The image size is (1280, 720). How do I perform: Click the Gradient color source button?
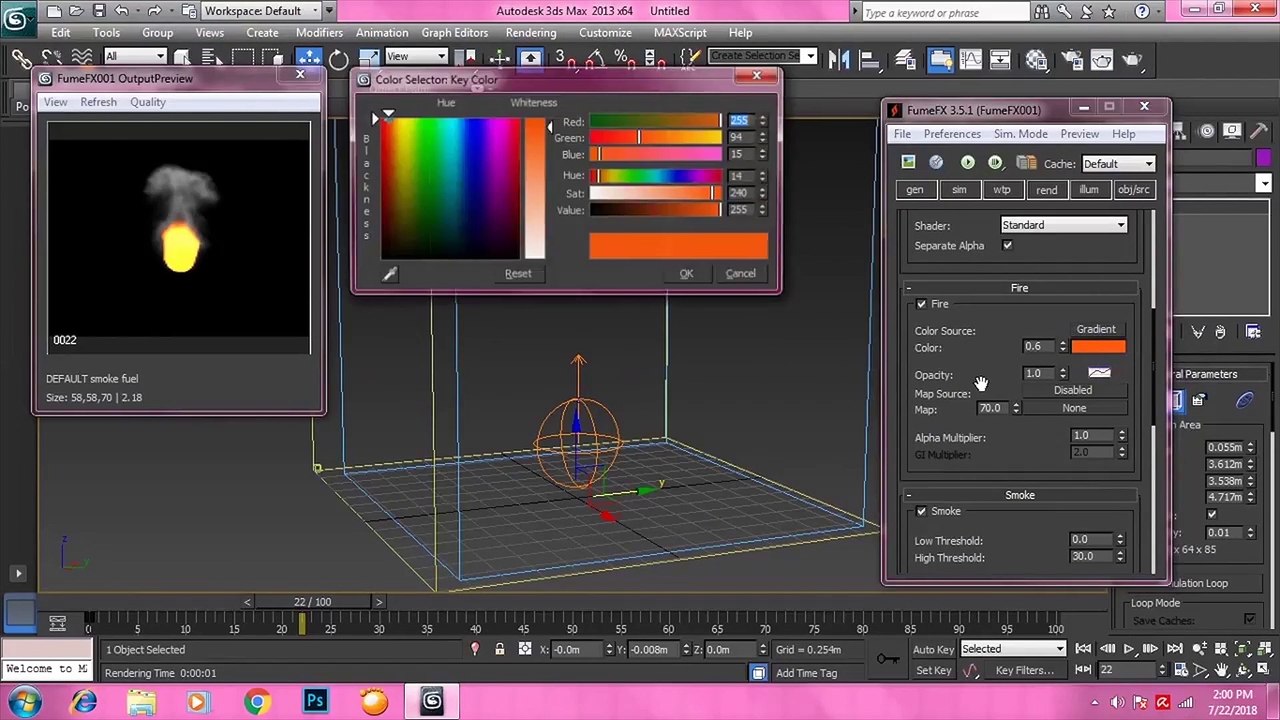click(x=1096, y=329)
